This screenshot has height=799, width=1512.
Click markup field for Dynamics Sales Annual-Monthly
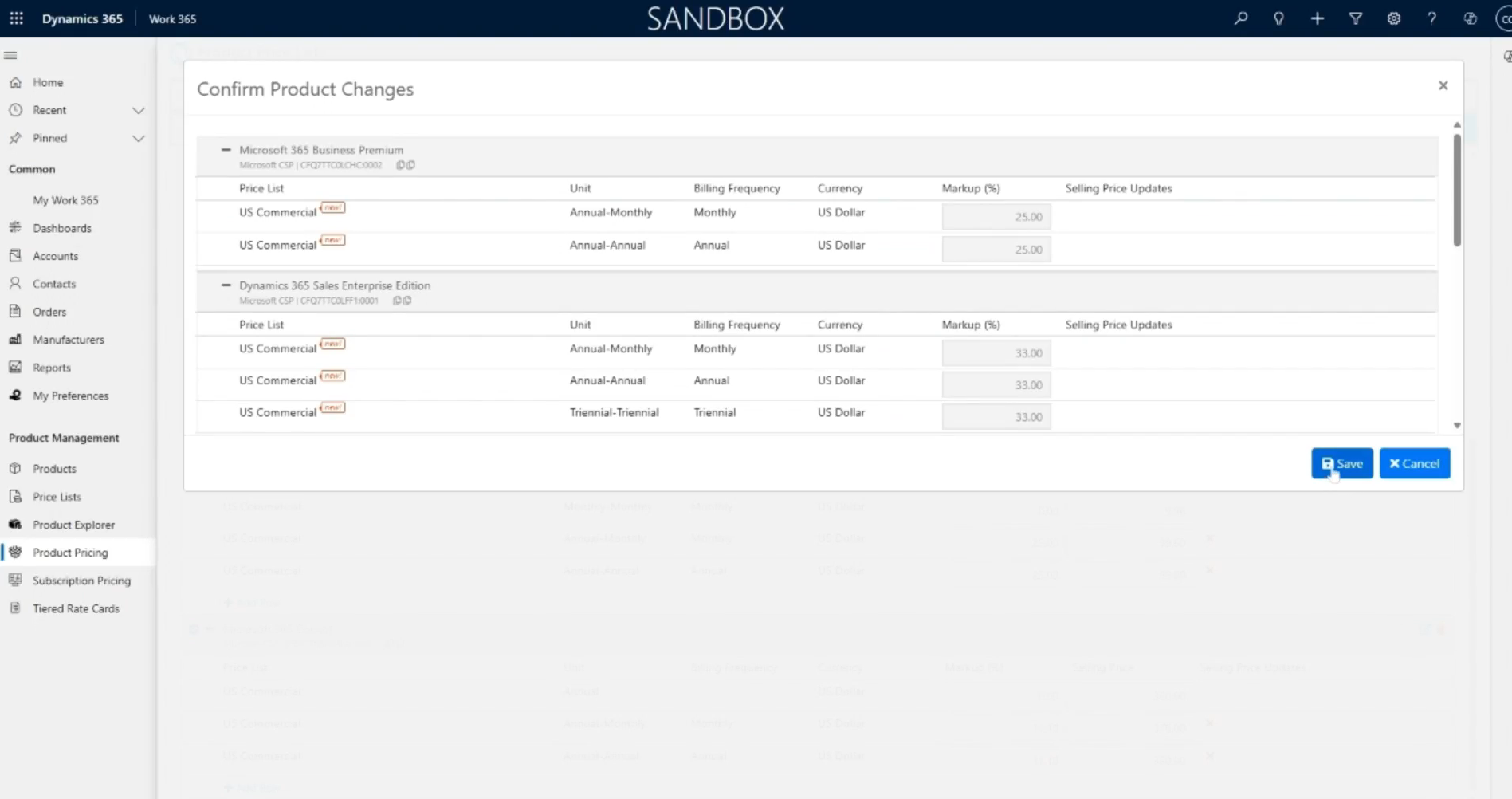(996, 353)
